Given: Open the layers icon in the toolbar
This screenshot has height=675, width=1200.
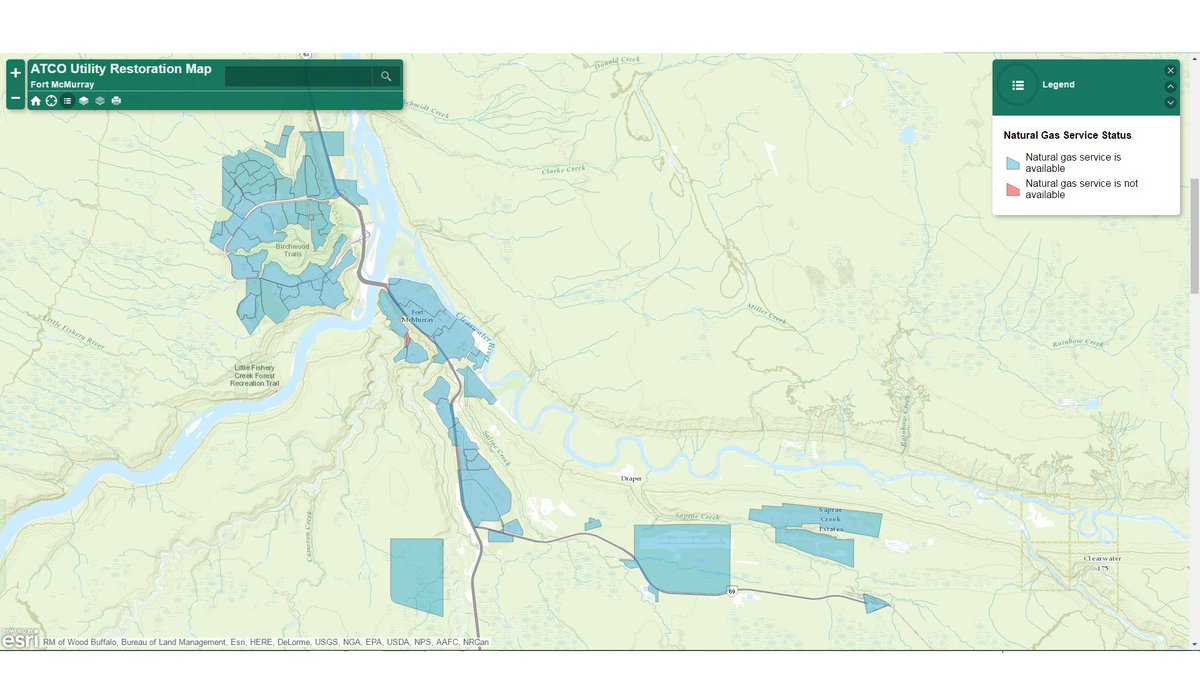Looking at the screenshot, I should pos(84,101).
